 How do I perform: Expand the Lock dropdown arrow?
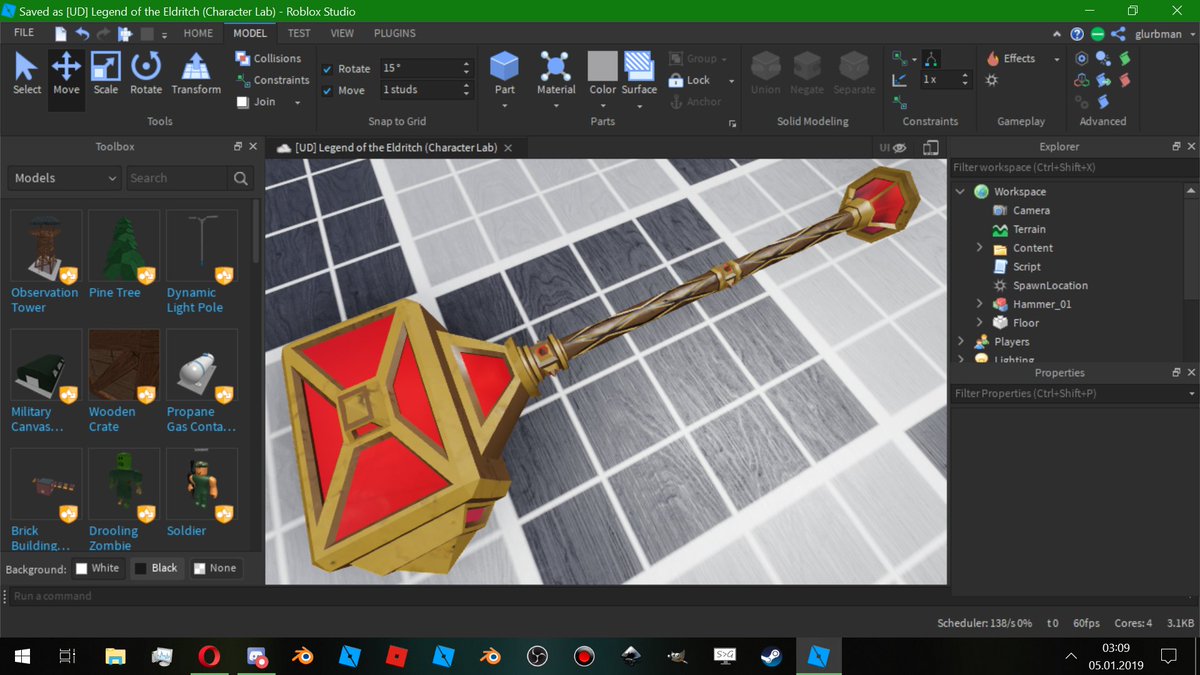tap(731, 81)
